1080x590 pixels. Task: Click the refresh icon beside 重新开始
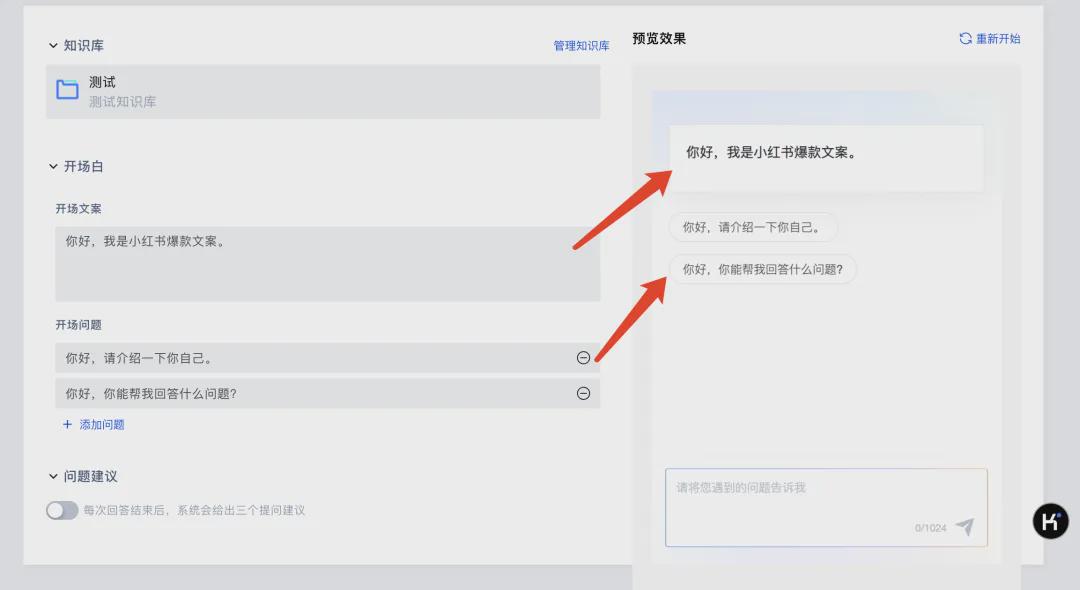click(963, 38)
